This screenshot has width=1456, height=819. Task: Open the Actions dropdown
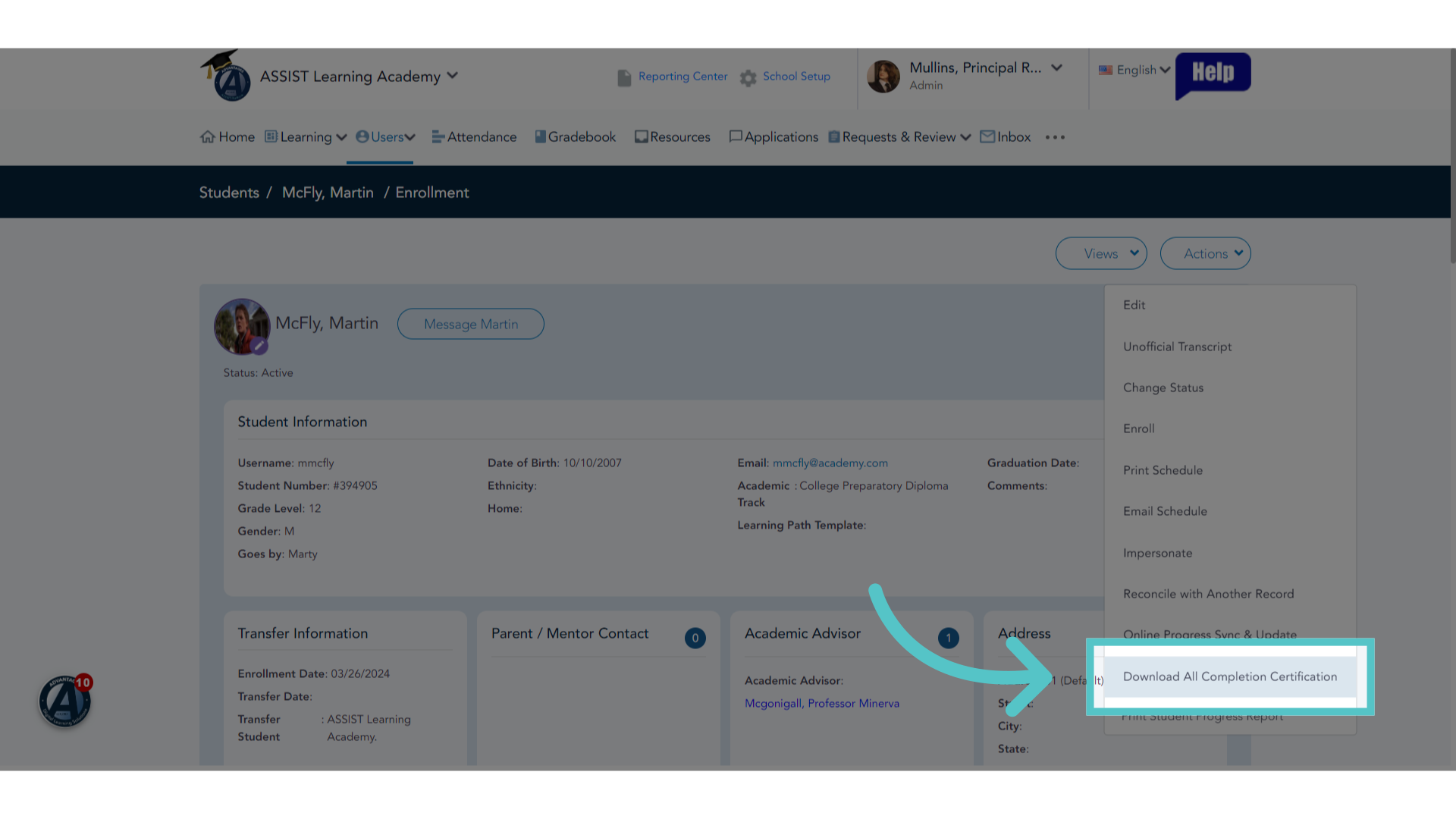1206,253
